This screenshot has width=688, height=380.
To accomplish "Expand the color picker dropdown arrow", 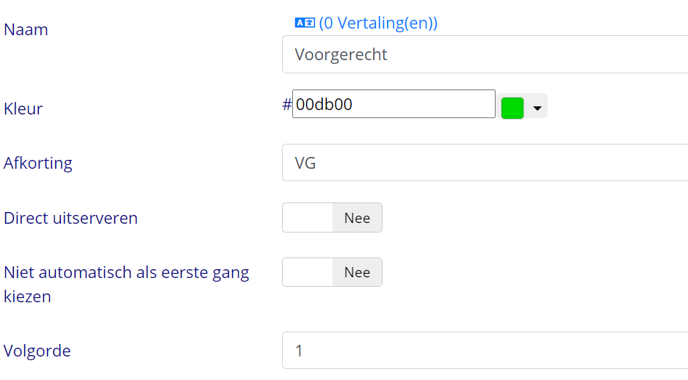I will [537, 108].
